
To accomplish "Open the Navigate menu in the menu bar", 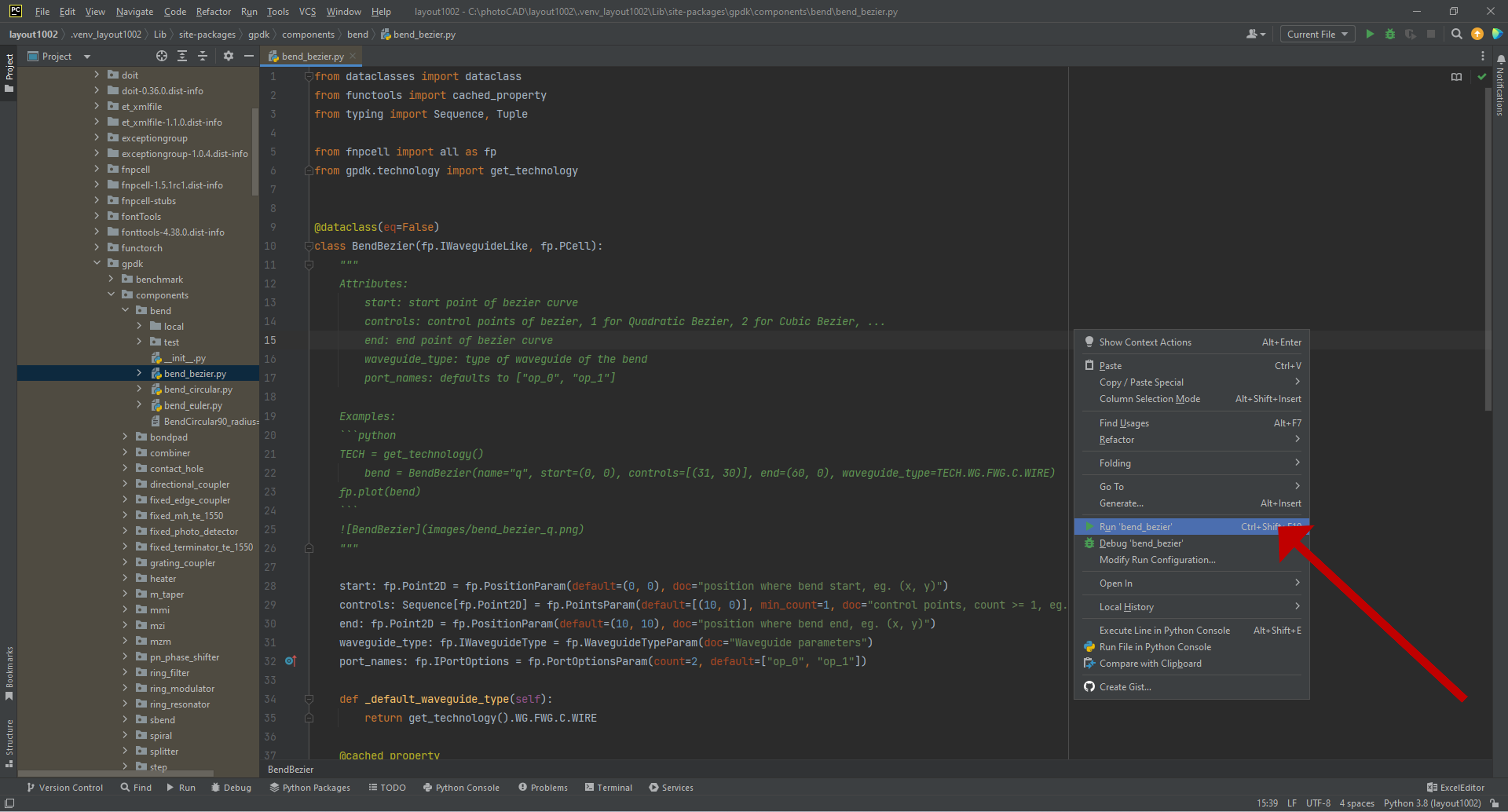I will click(x=135, y=11).
